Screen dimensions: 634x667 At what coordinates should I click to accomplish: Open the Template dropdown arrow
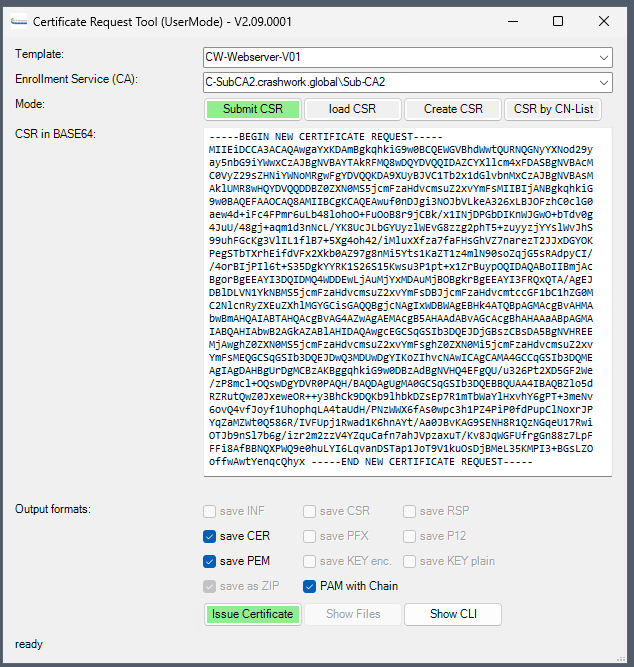pyautogui.click(x=603, y=57)
